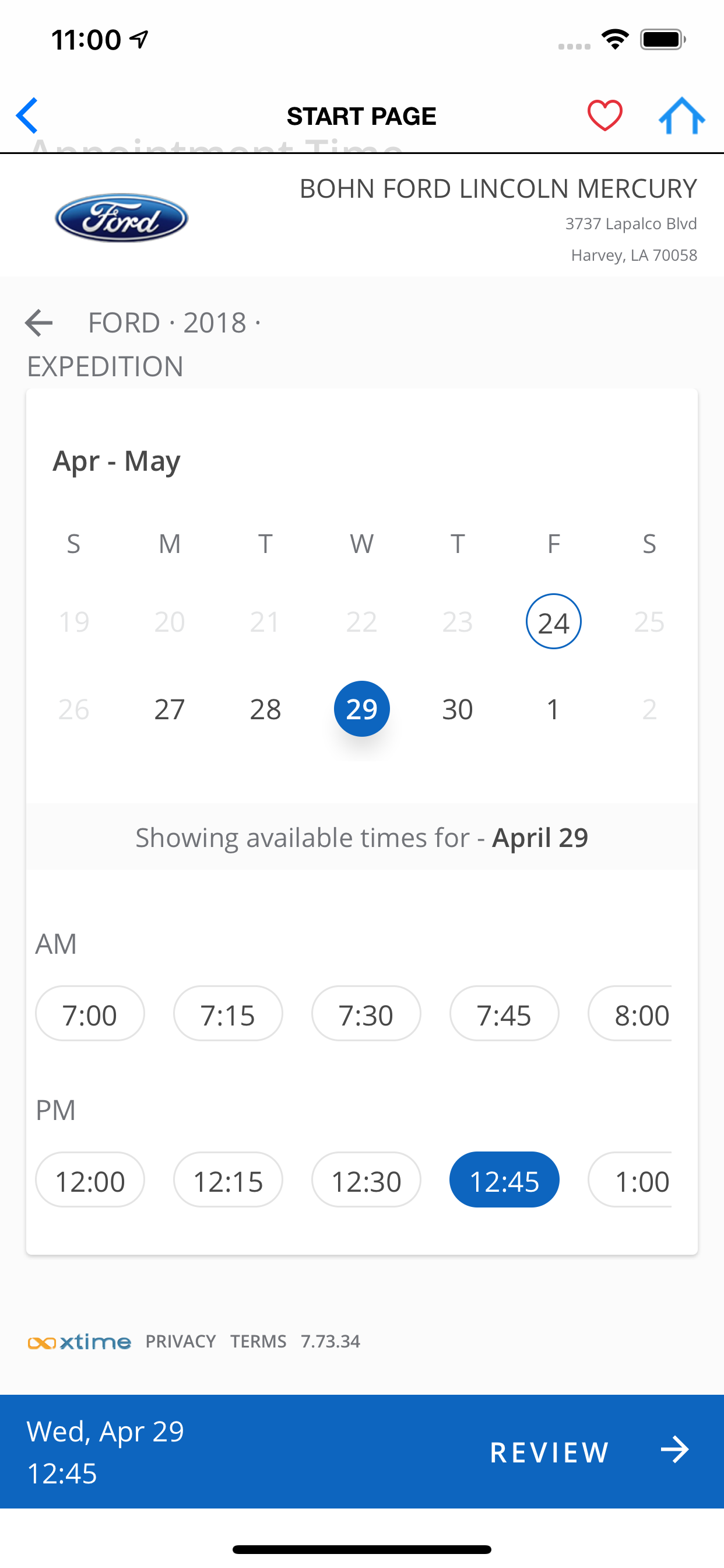Open the TERMS link
The image size is (724, 1568).
pos(259,1342)
